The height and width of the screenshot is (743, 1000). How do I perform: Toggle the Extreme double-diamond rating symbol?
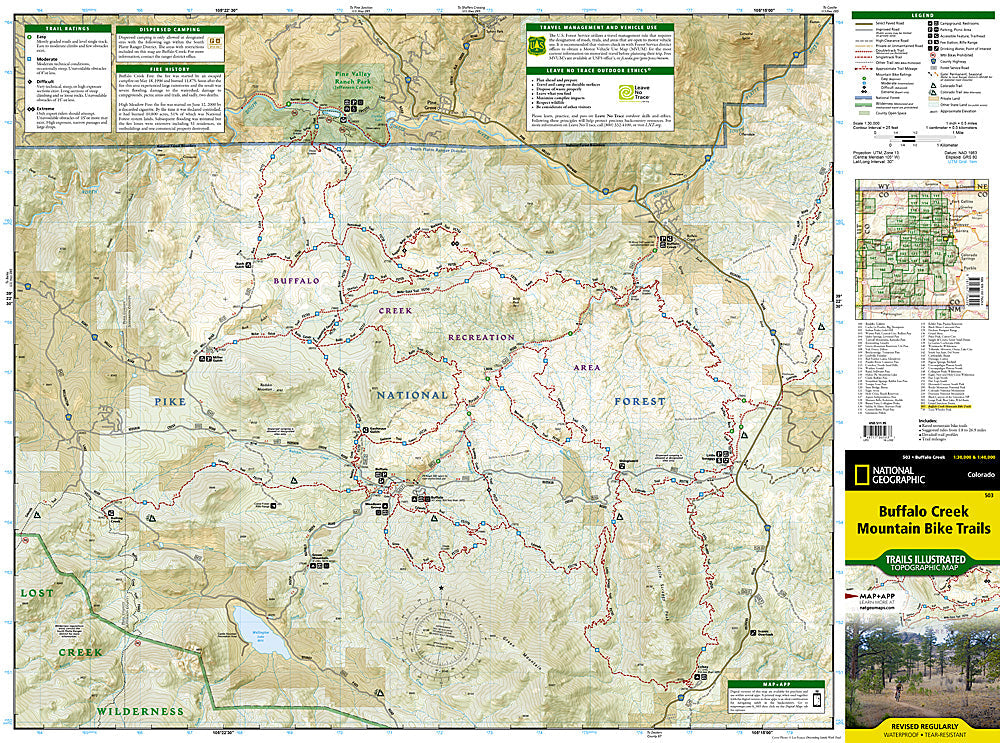[31, 108]
